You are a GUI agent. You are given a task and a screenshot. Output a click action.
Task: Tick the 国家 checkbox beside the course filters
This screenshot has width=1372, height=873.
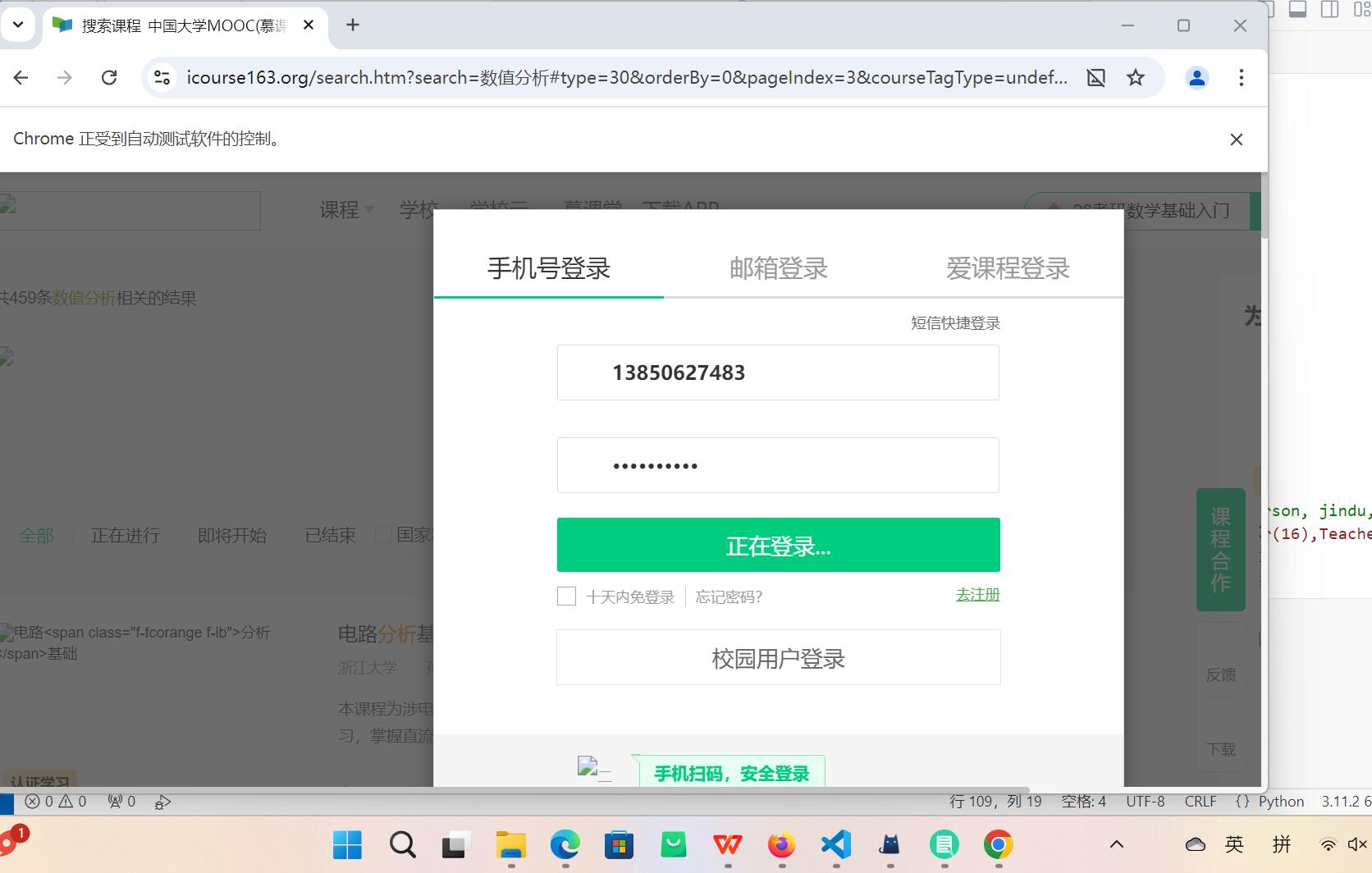(x=383, y=535)
